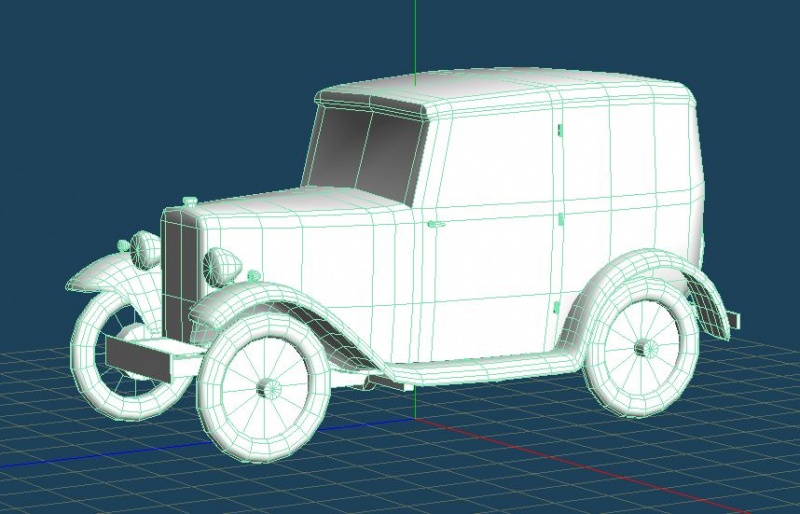800x514 pixels.
Task: Click the hub of the nearest front wheel
Action: pos(268,389)
